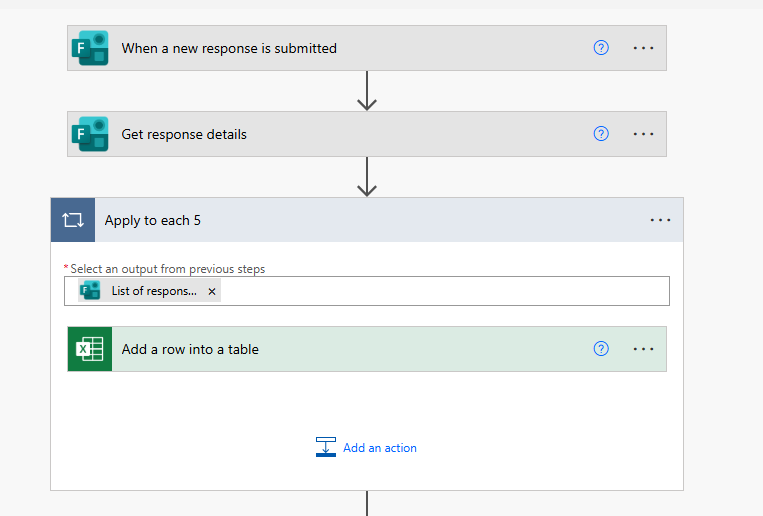Remove the List of responses token
The width and height of the screenshot is (763, 516).
(211, 291)
